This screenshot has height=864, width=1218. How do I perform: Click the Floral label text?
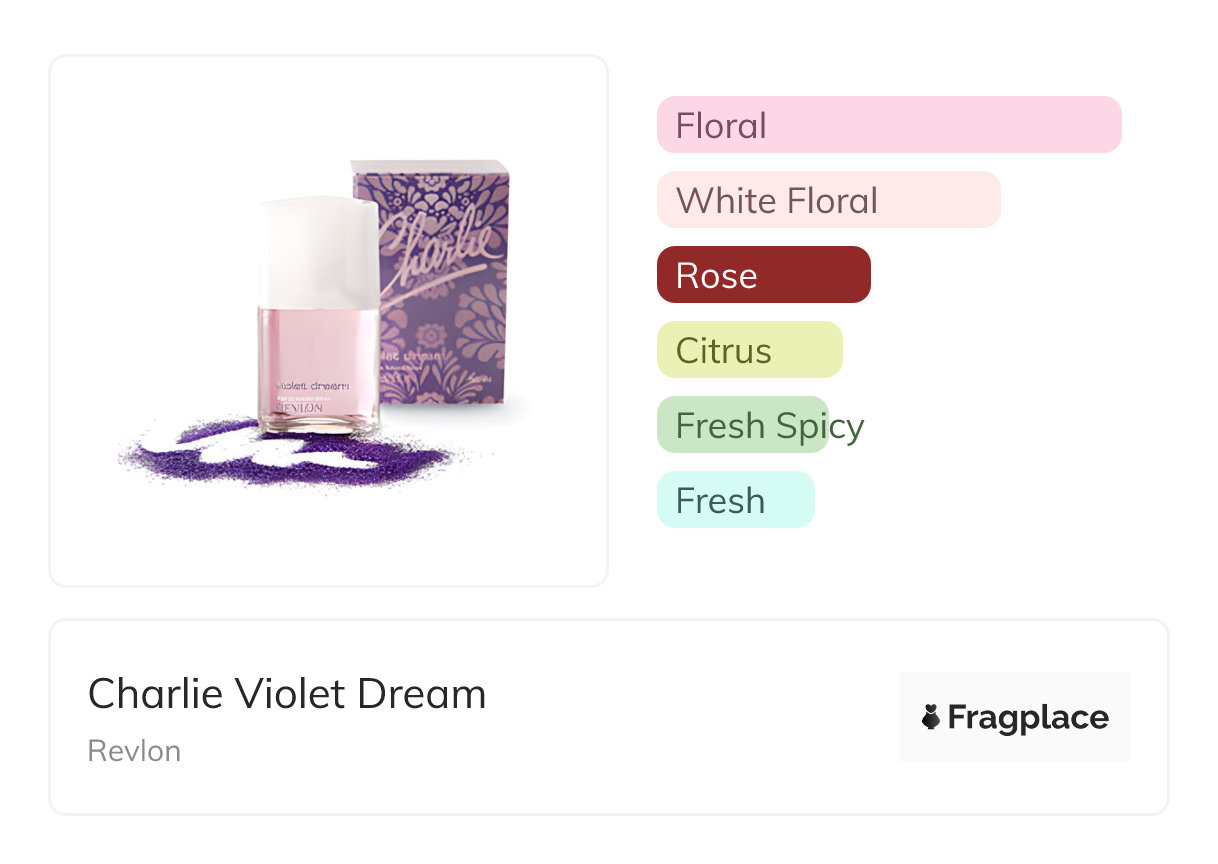[721, 125]
